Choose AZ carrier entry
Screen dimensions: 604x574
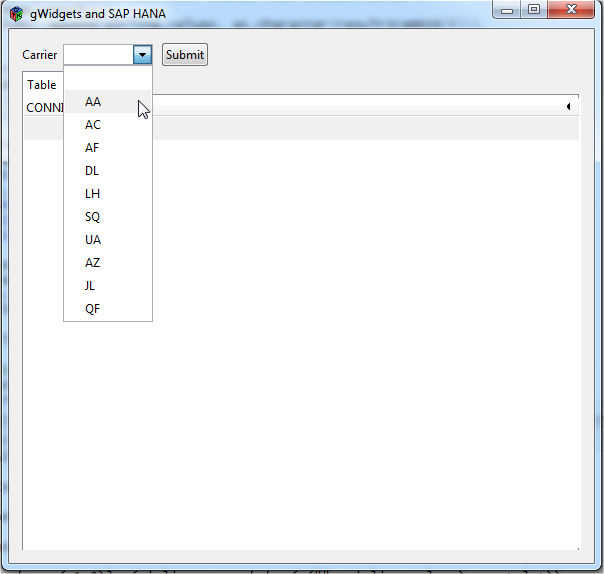coord(108,263)
